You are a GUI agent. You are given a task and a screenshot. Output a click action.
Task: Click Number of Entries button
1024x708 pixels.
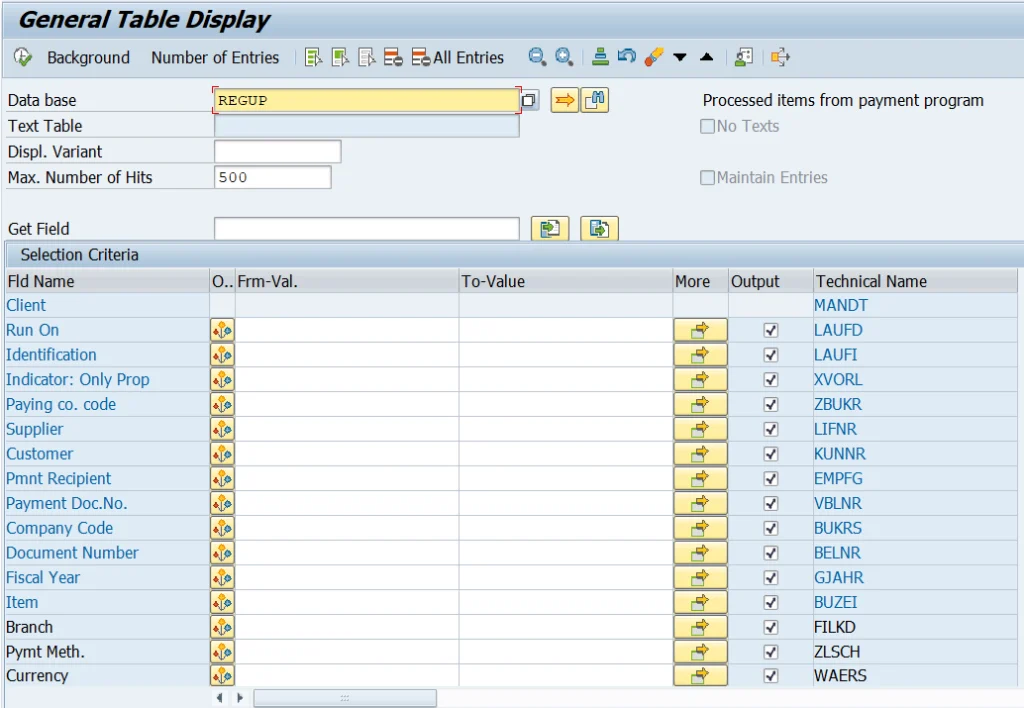pos(215,57)
